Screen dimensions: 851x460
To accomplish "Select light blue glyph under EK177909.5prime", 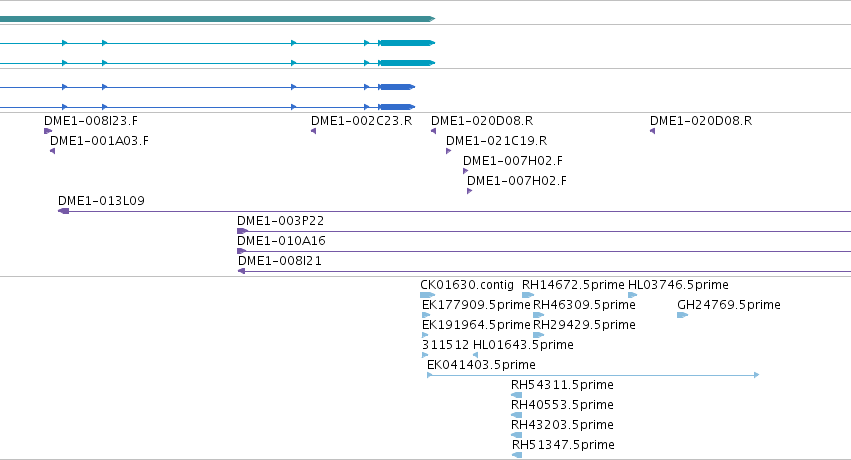I will point(426,315).
